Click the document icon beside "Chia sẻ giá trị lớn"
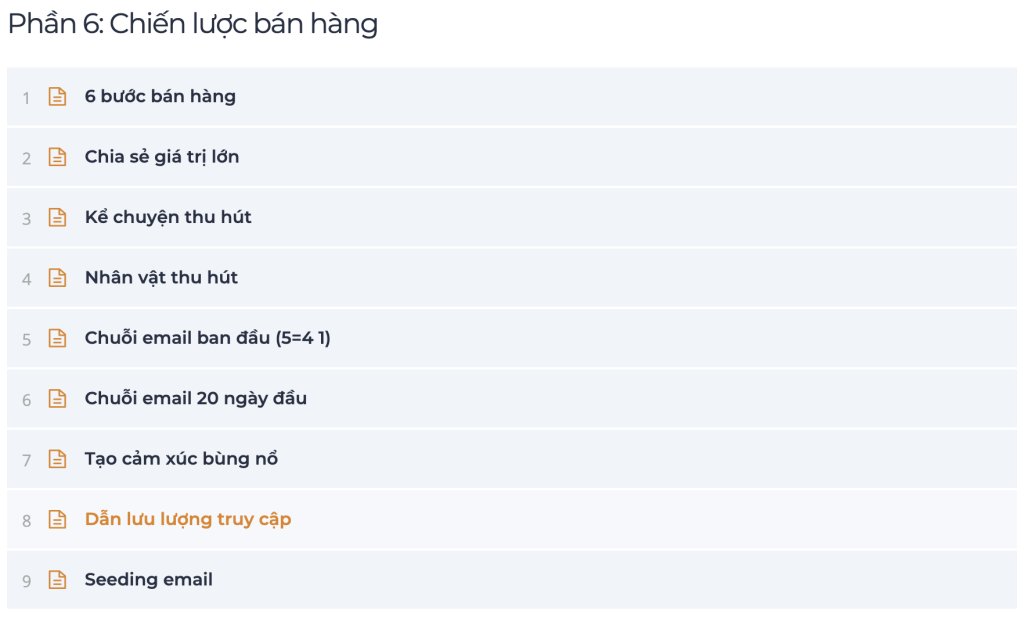 (x=58, y=157)
